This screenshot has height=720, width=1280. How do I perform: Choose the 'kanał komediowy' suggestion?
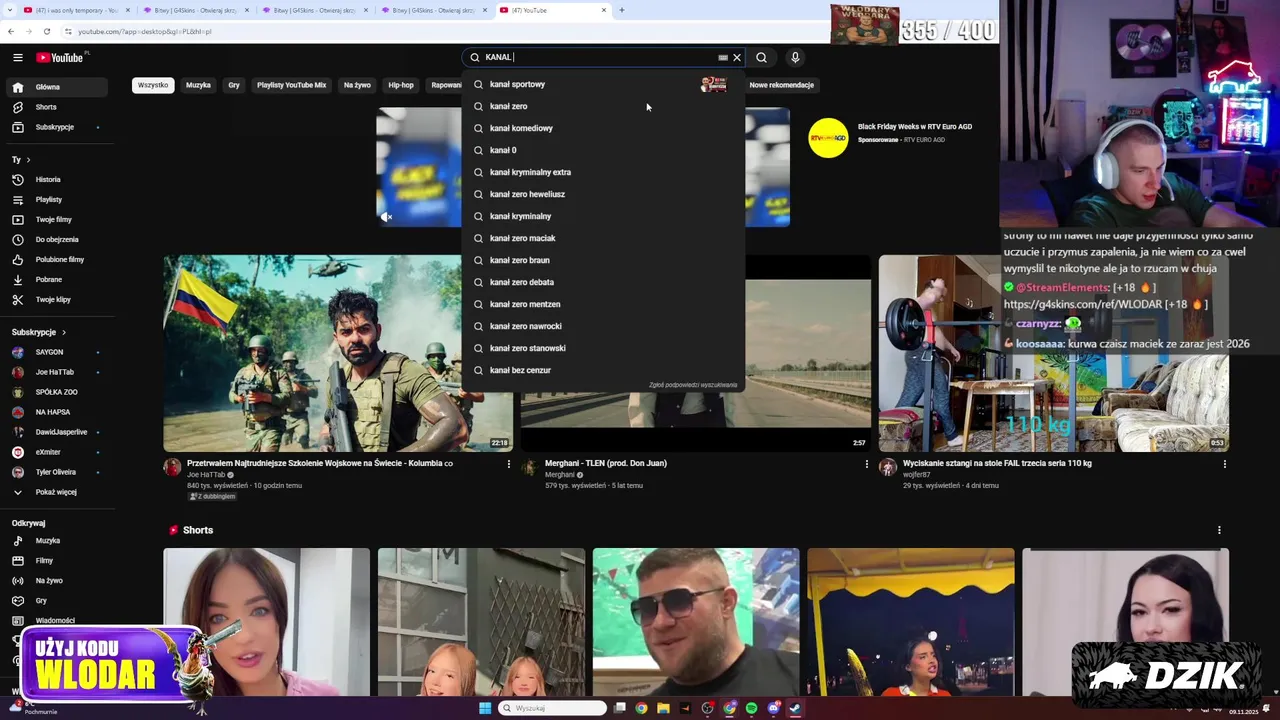tap(603, 128)
